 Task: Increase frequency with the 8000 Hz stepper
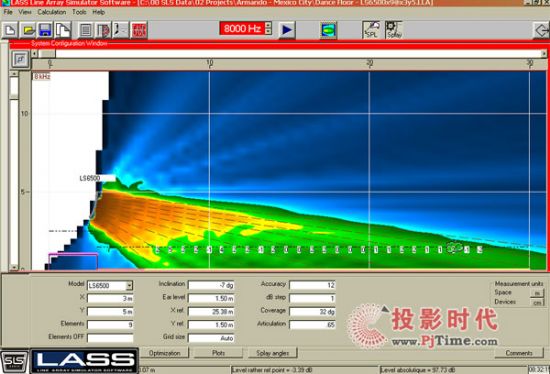(268, 25)
